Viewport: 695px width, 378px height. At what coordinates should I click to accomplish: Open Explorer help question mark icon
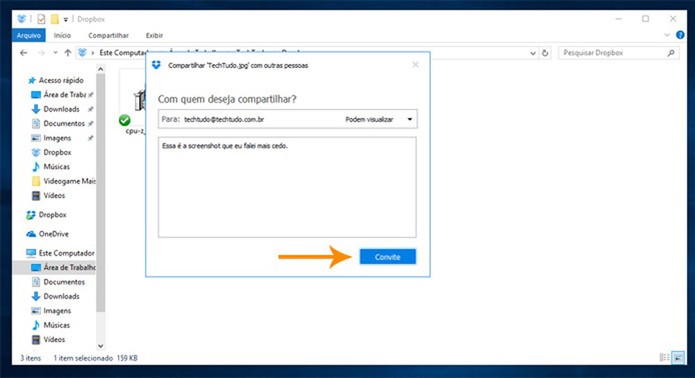(680, 35)
